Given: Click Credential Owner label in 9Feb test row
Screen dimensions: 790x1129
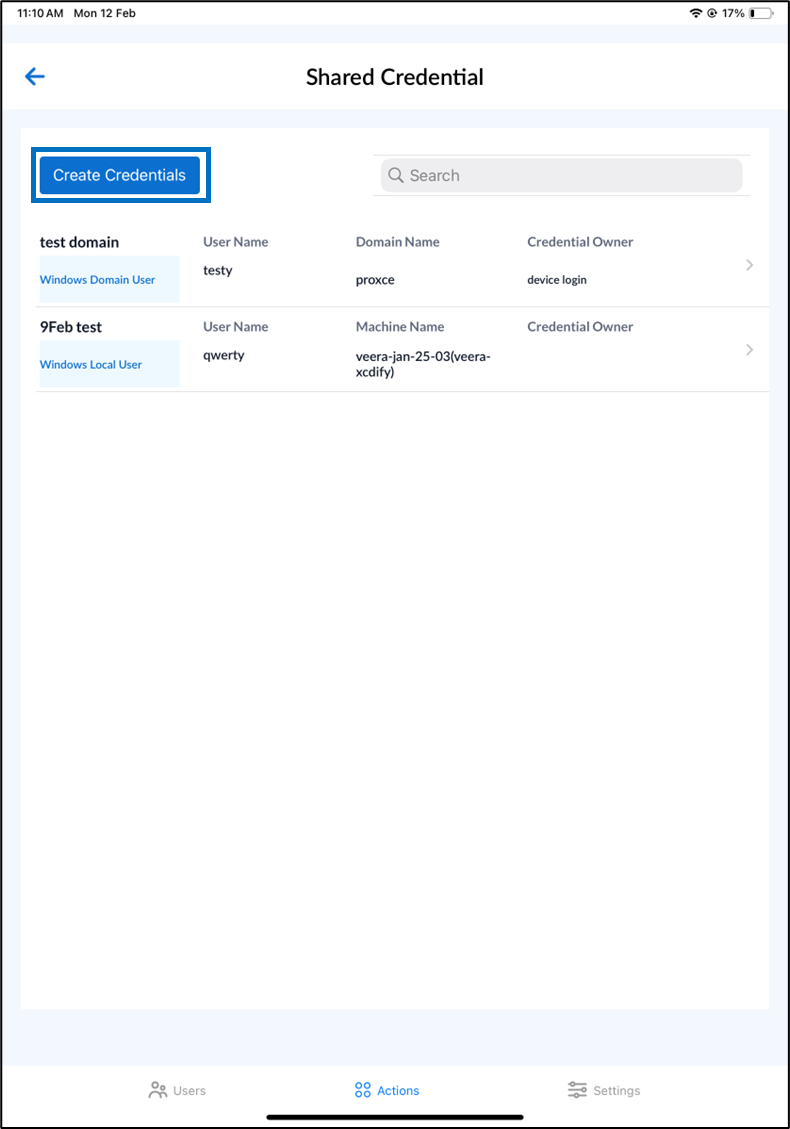Looking at the screenshot, I should click(580, 327).
